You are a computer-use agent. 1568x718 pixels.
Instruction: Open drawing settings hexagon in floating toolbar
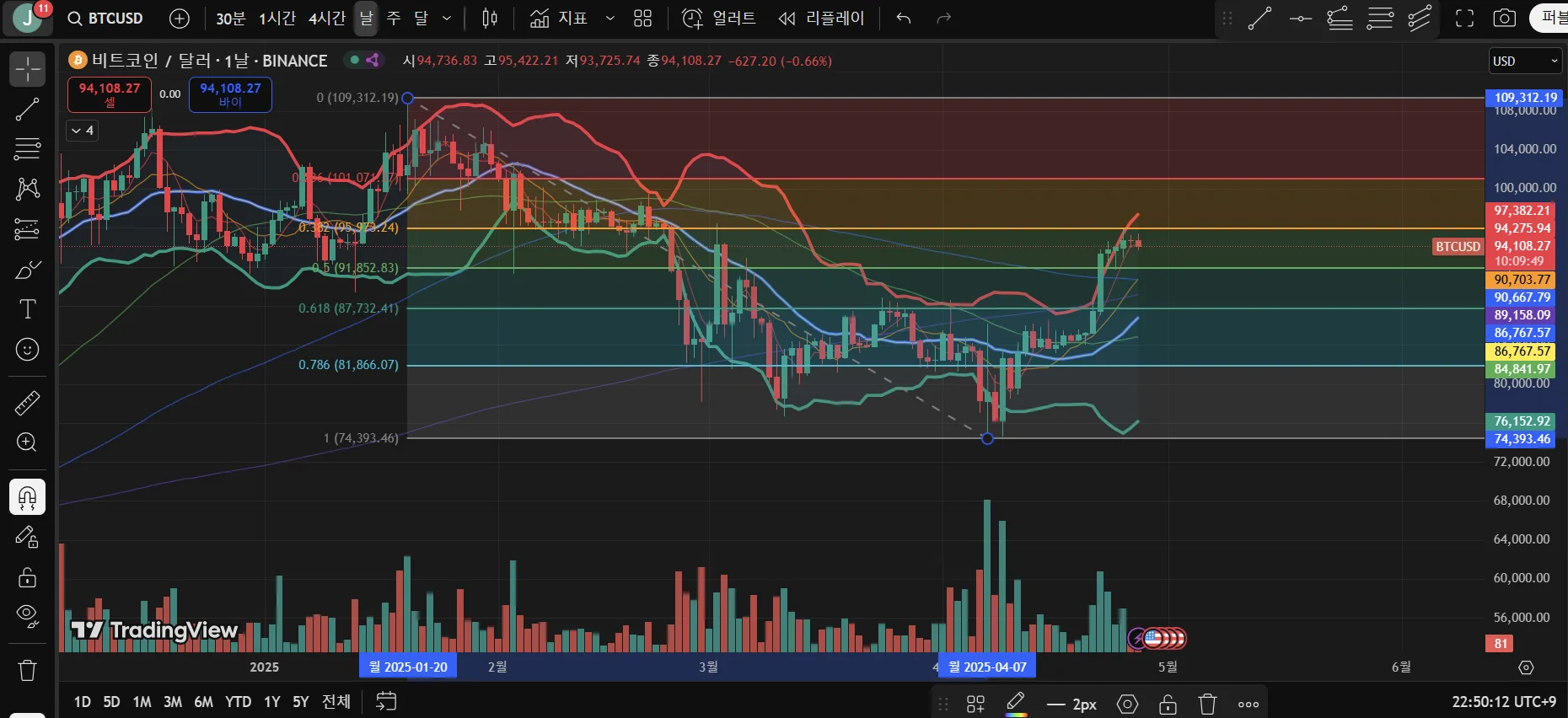pyautogui.click(x=1127, y=704)
